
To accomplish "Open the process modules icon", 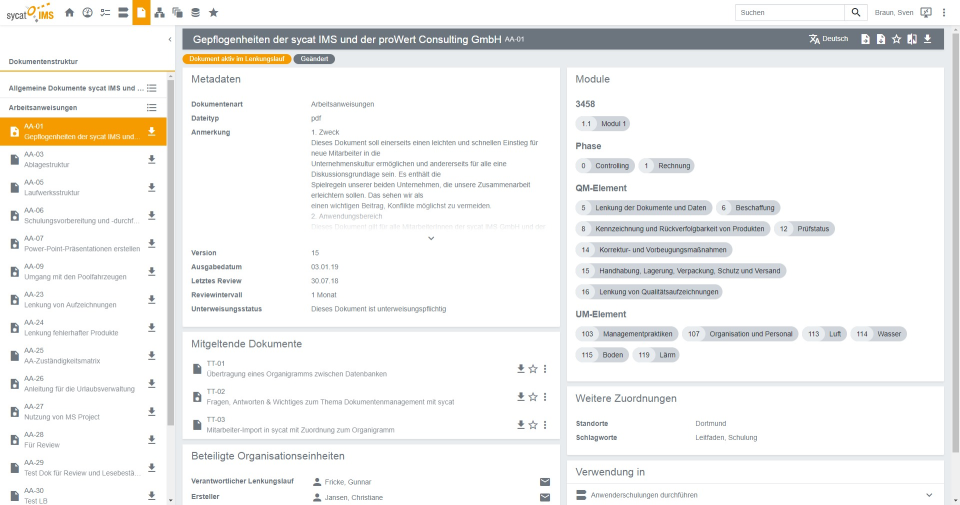I will (123, 12).
